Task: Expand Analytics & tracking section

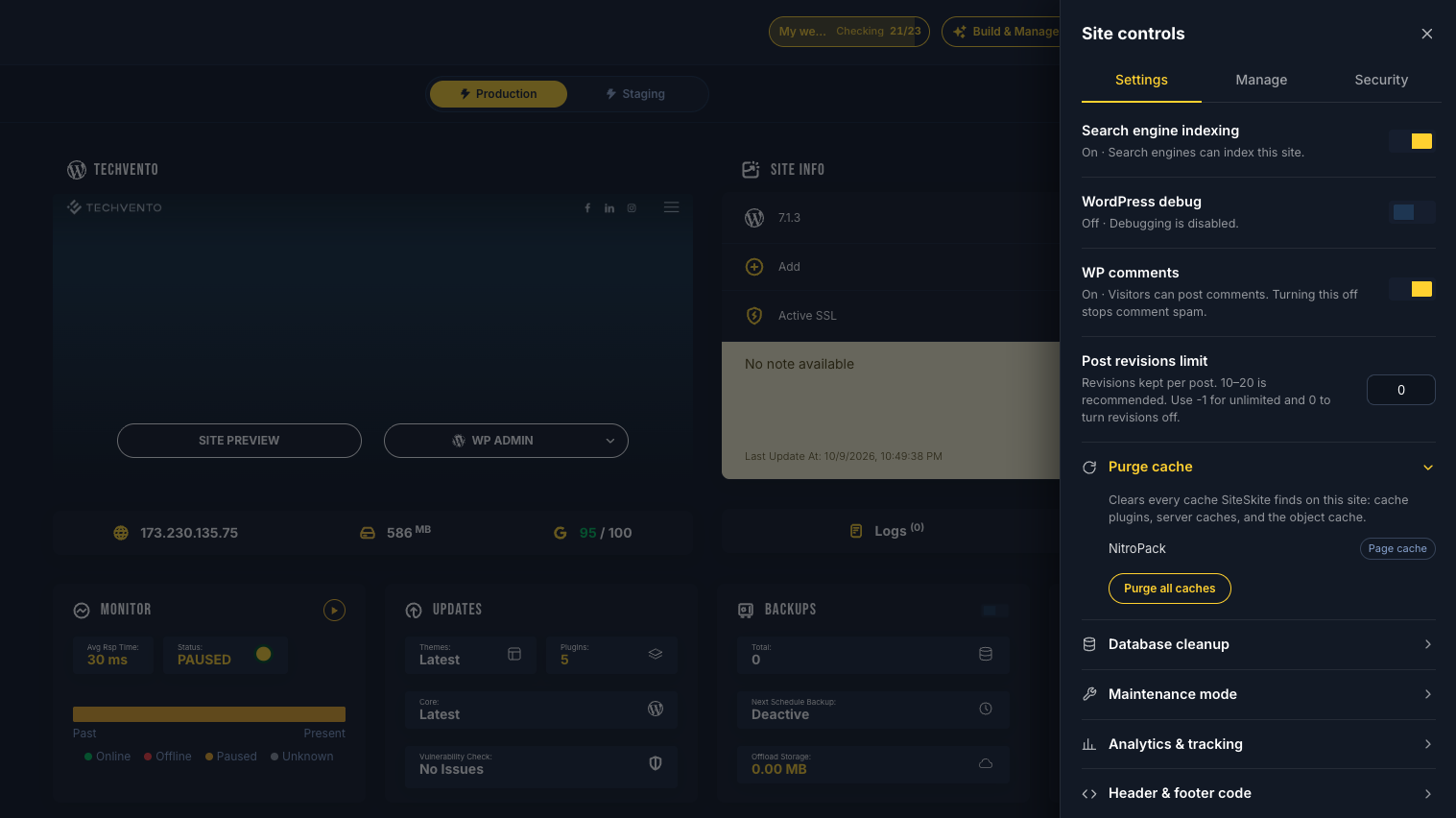Action: coord(1258,744)
